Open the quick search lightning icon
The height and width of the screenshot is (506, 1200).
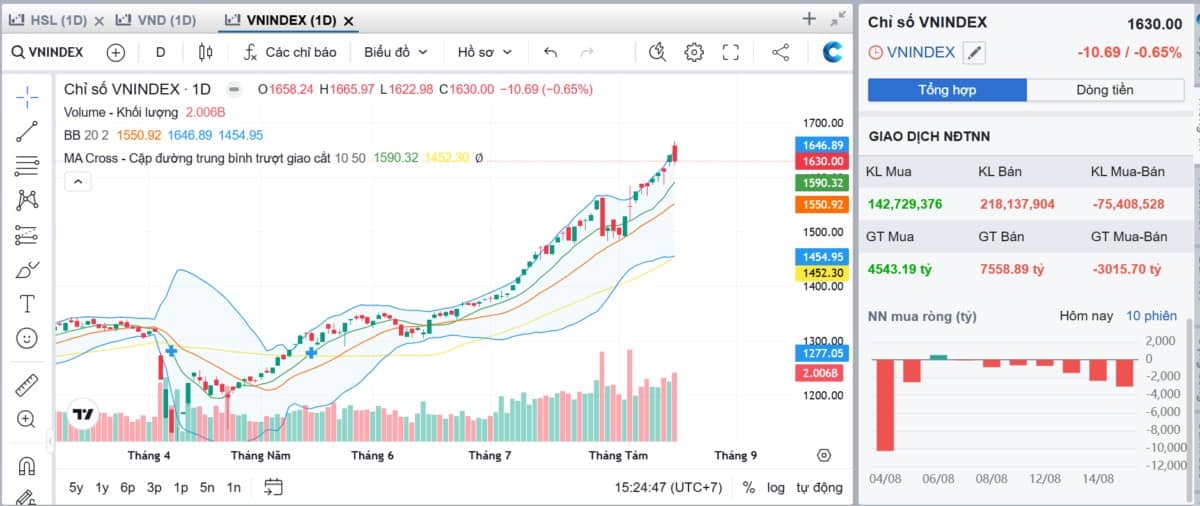[x=657, y=53]
